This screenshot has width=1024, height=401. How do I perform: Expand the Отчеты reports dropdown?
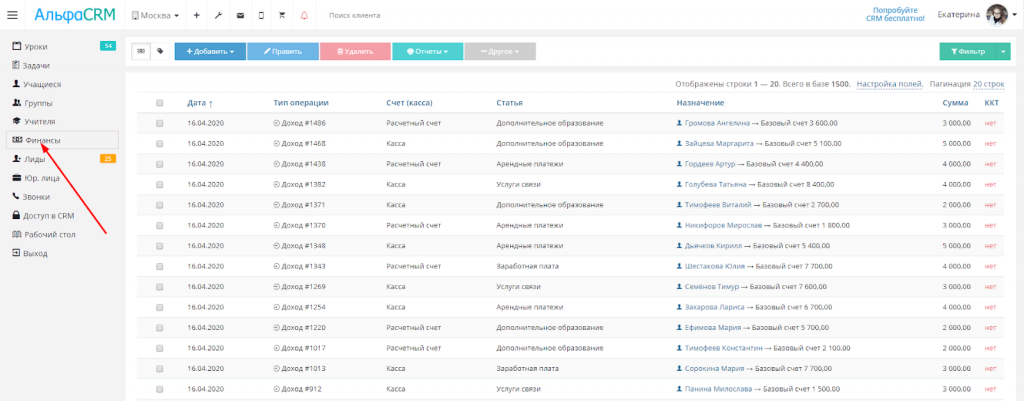427,51
